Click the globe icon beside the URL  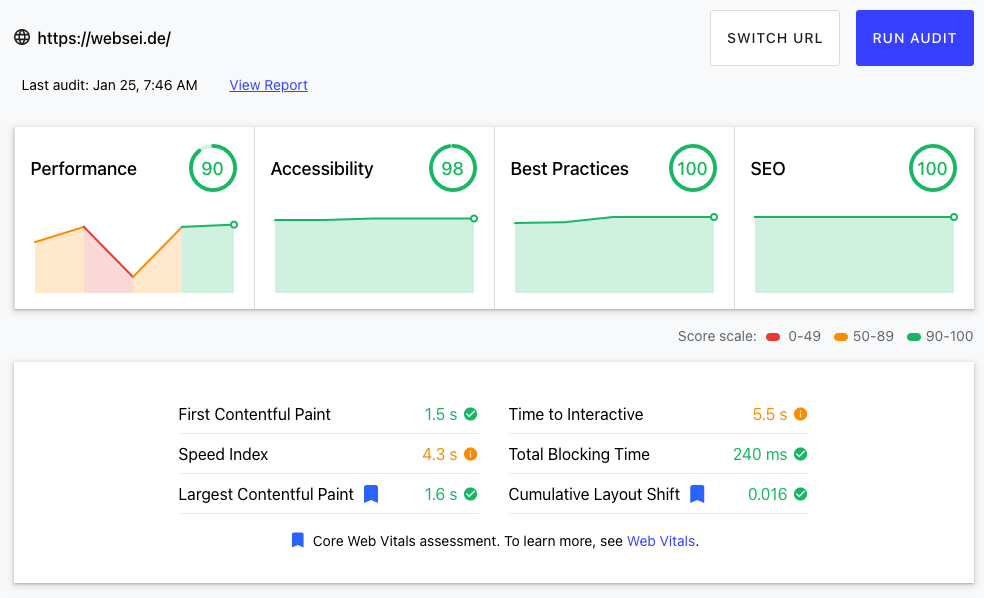pos(22,37)
